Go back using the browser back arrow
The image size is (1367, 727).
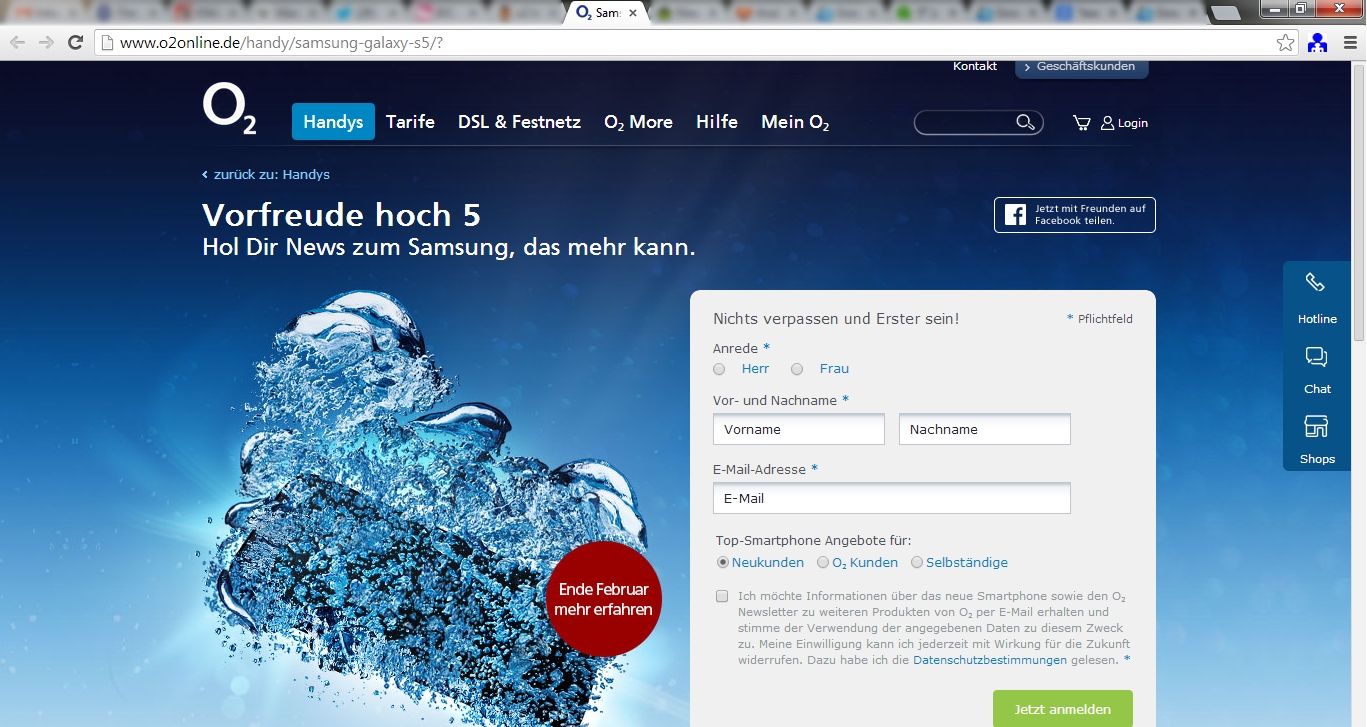(x=17, y=42)
